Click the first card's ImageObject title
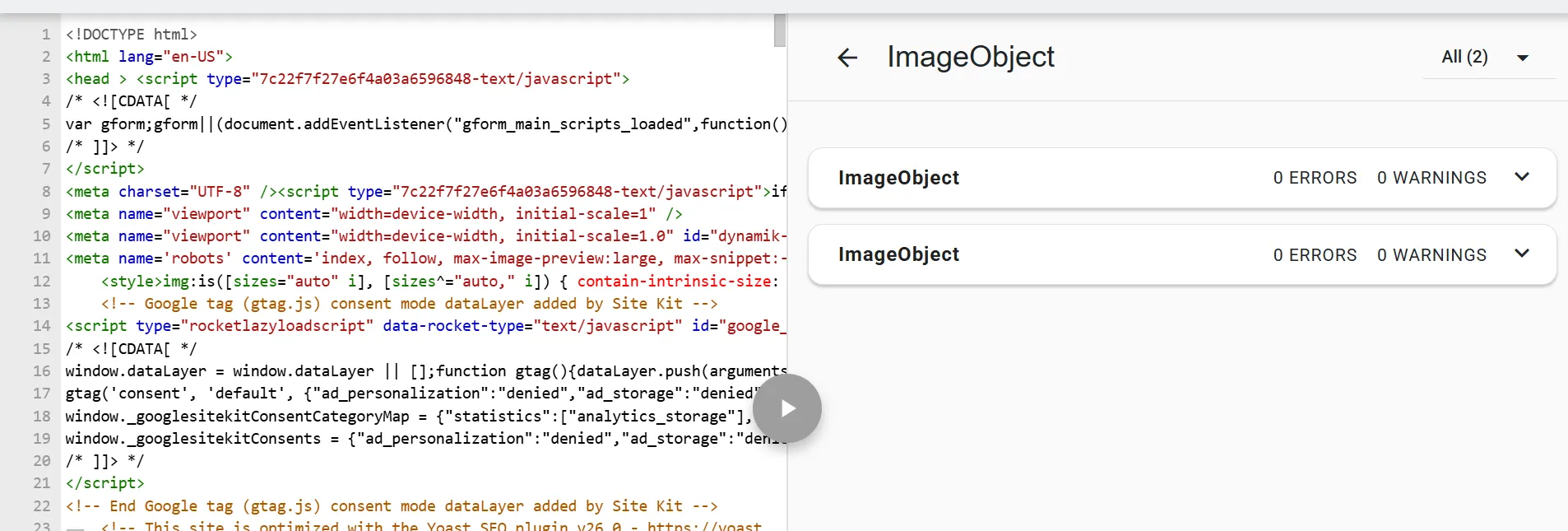Image resolution: width=1568 pixels, height=531 pixels. 898,178
